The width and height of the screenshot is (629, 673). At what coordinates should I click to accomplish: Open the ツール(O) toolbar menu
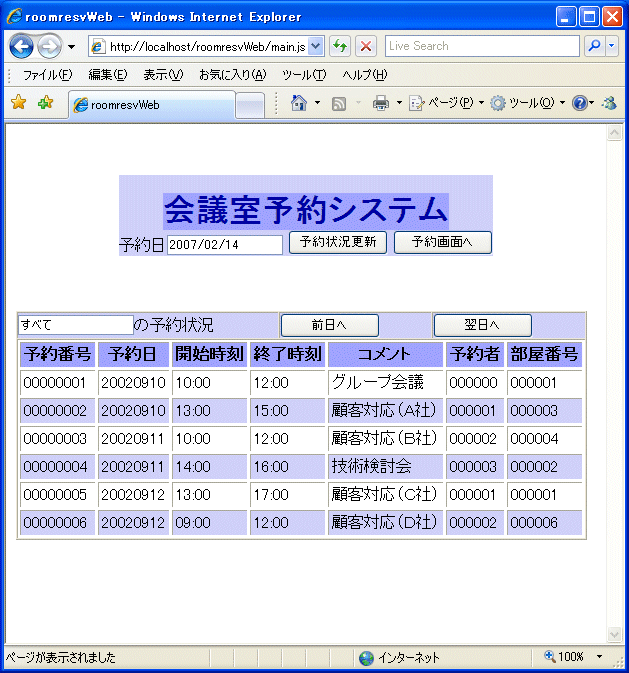coord(527,103)
